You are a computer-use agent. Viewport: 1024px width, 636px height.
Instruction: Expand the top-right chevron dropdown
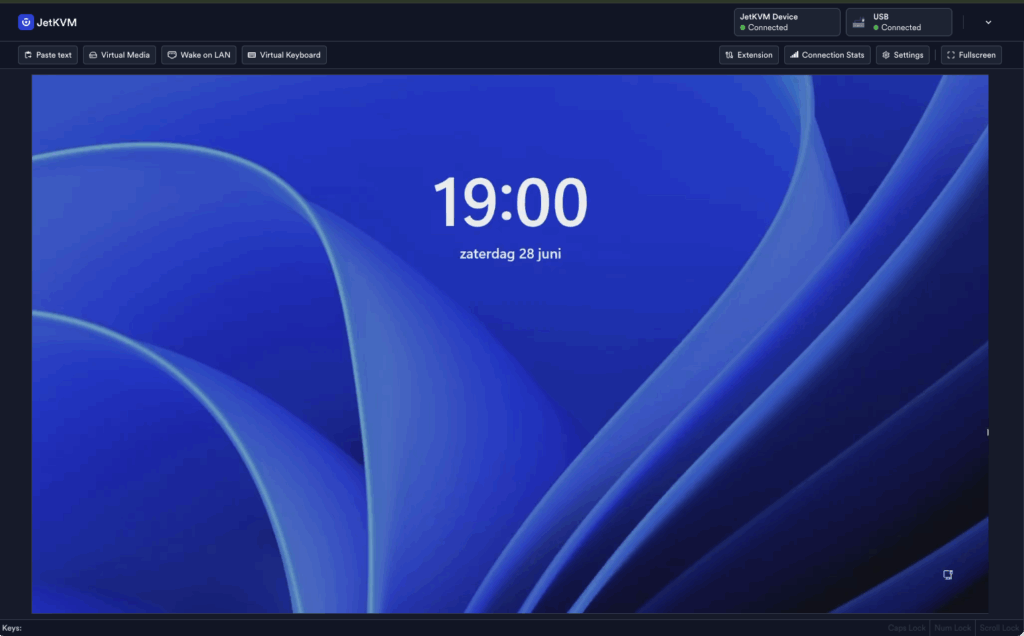click(989, 22)
